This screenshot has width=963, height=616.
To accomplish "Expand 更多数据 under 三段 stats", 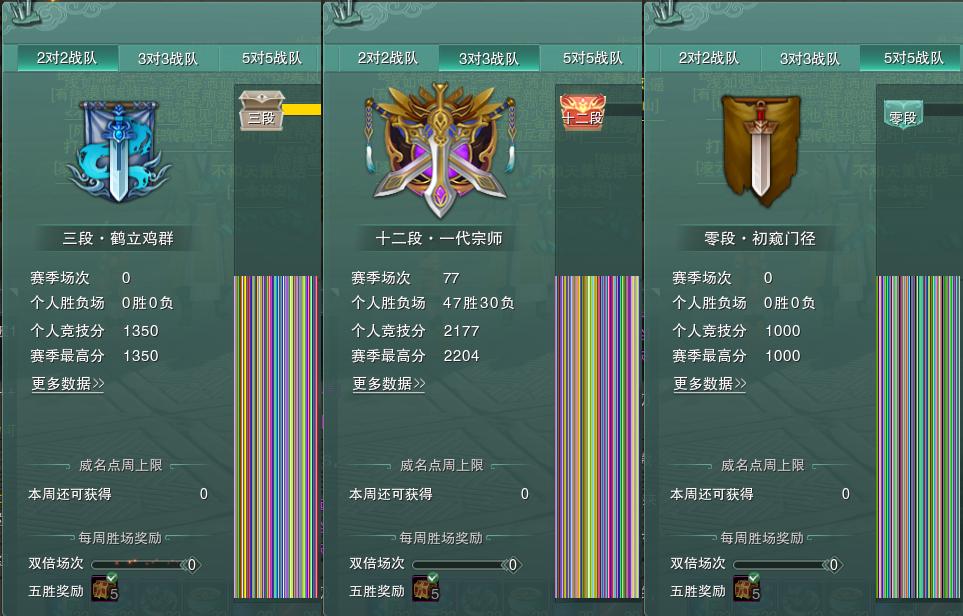I will pyautogui.click(x=68, y=384).
